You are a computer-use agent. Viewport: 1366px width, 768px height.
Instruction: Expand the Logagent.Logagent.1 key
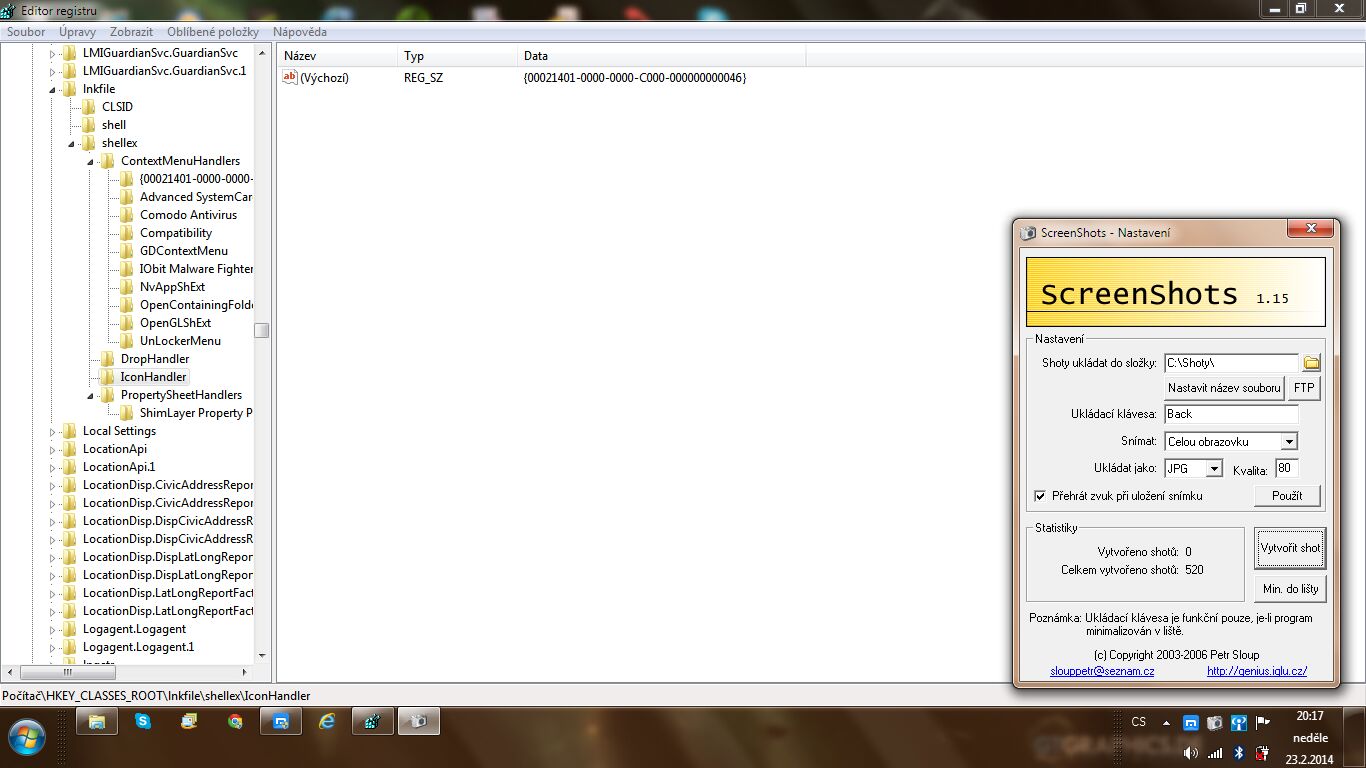point(54,647)
